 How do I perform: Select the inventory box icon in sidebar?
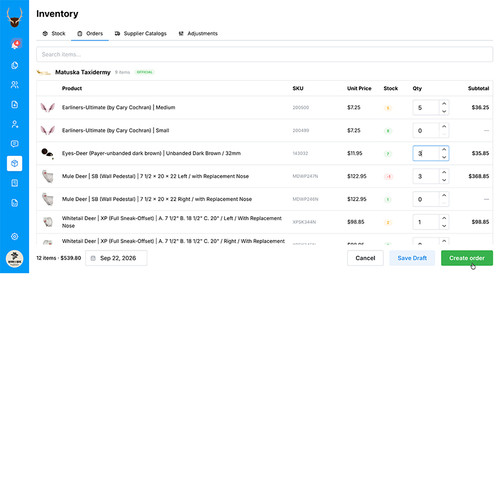coord(15,163)
